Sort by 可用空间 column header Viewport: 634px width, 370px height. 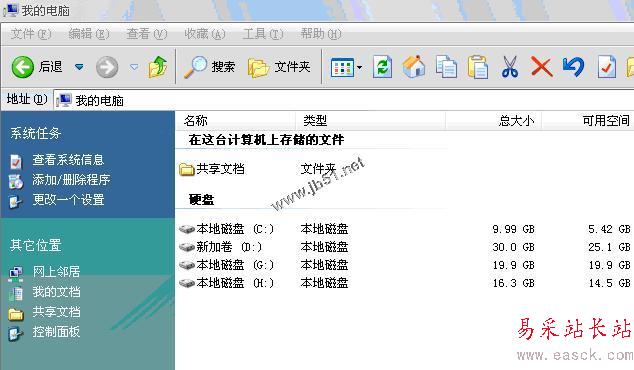[x=588, y=120]
